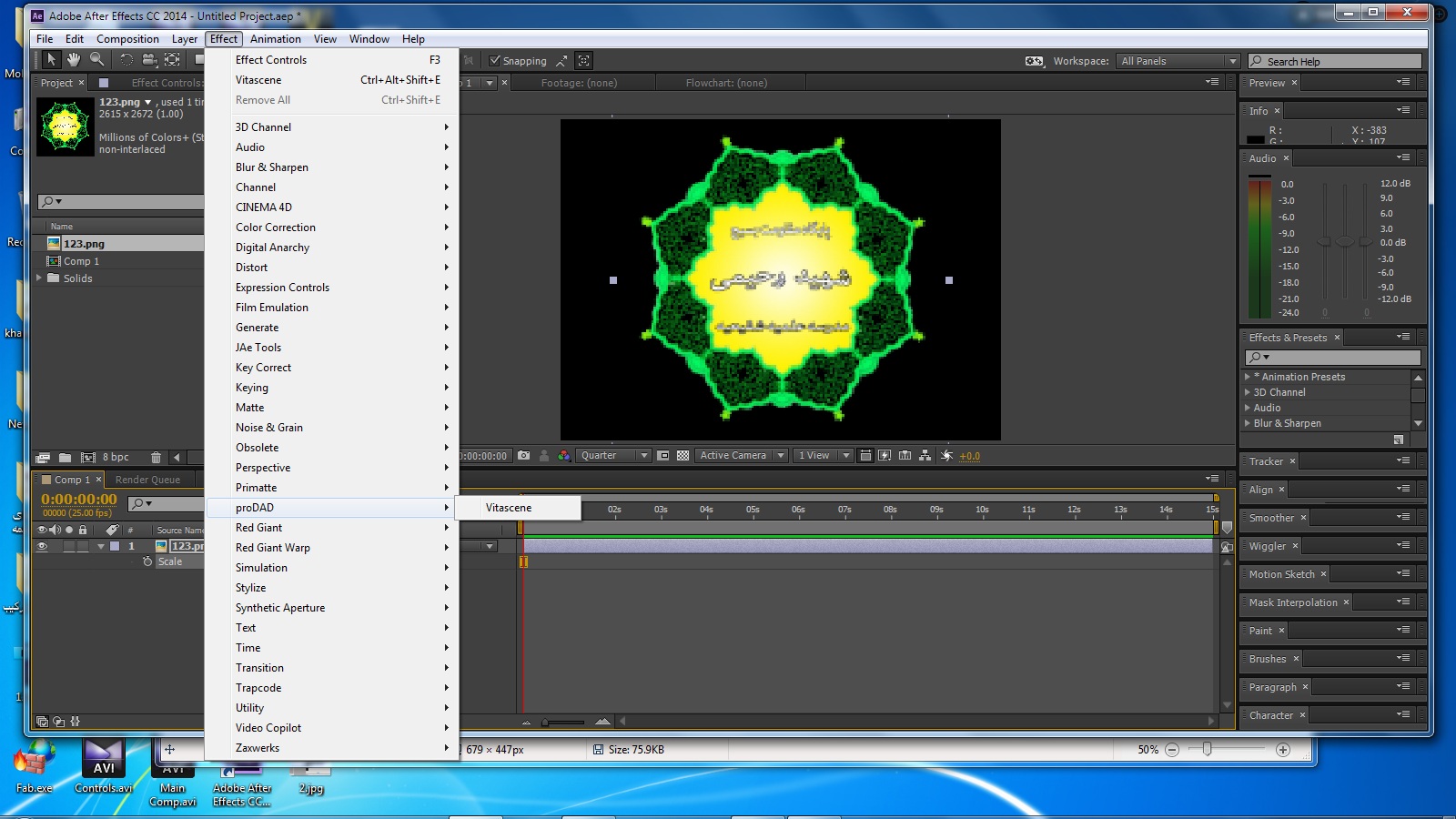Zoom in with plus button in status bar

pos(1283,750)
